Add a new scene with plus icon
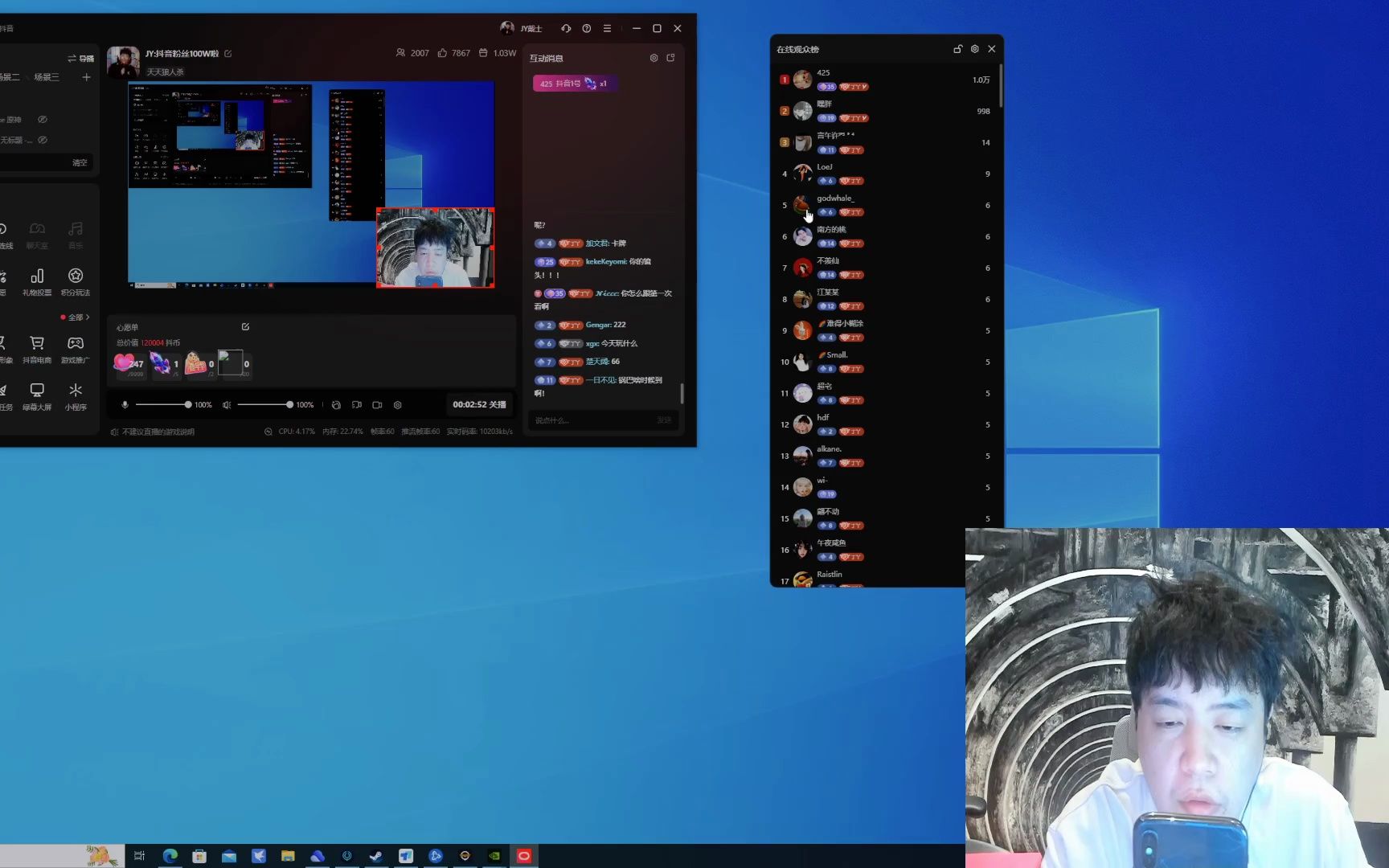 (86, 77)
